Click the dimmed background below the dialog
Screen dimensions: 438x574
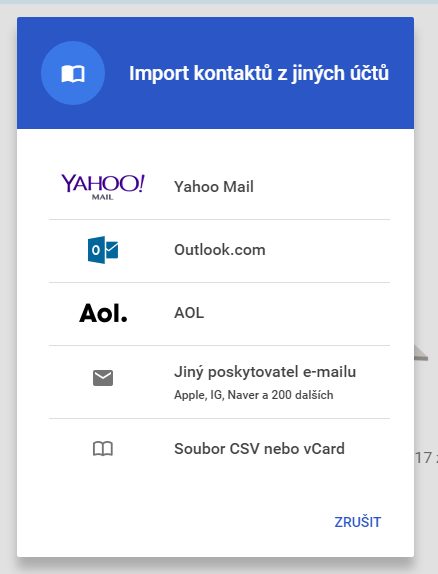click(219, 567)
